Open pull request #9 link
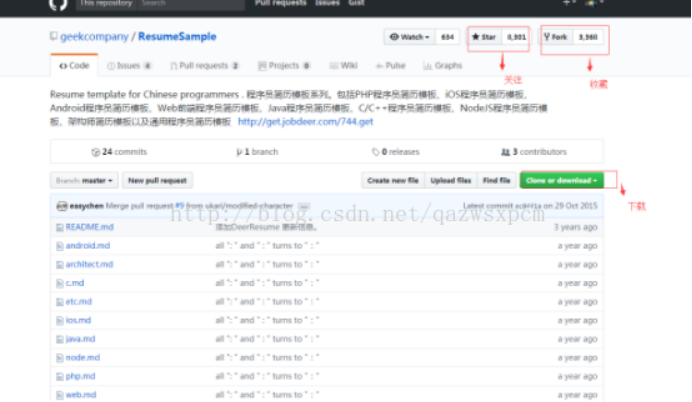This screenshot has width=692, height=402. (x=179, y=206)
